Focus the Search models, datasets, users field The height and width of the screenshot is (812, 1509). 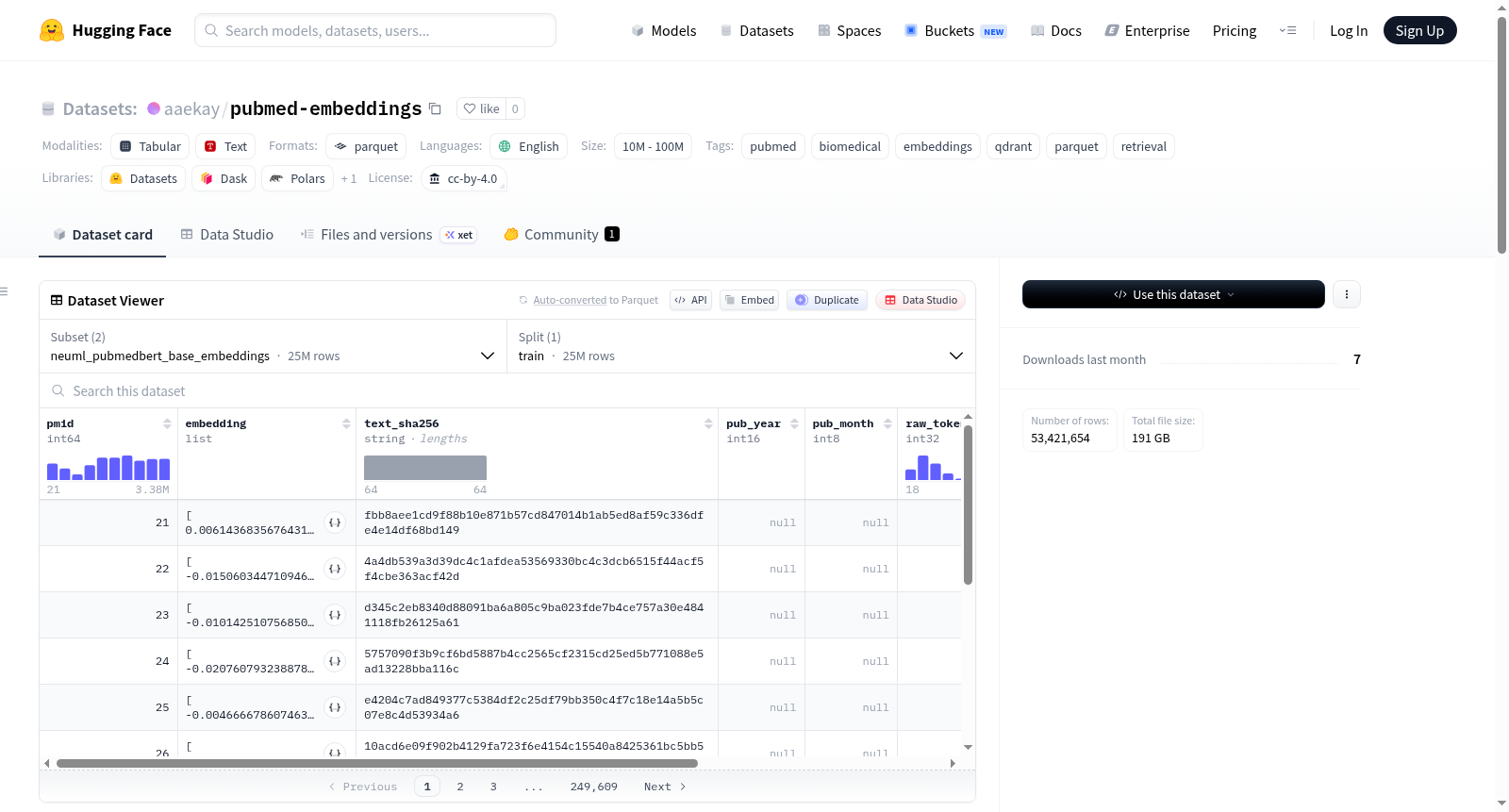click(375, 30)
